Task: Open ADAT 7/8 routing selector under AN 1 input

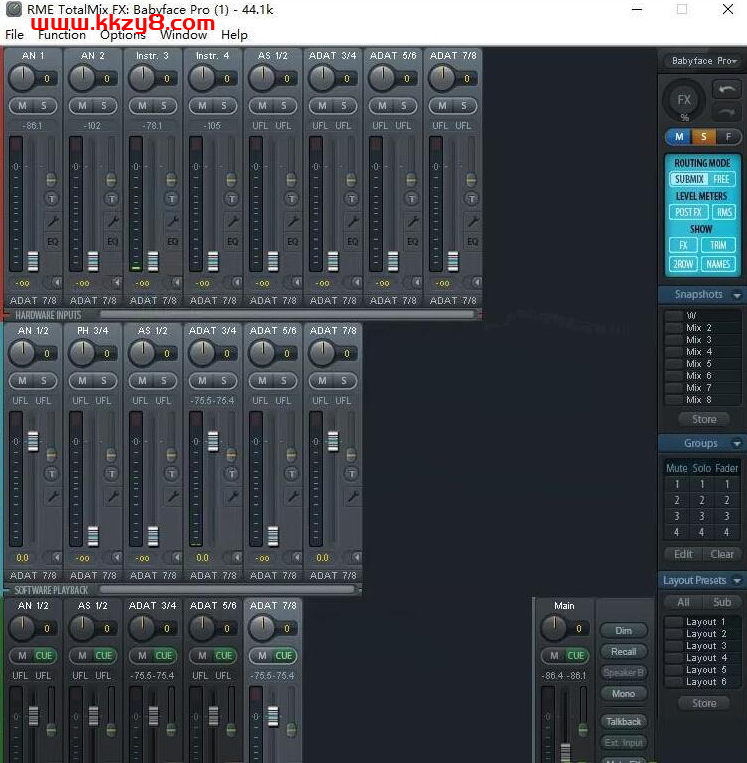Action: point(33,300)
